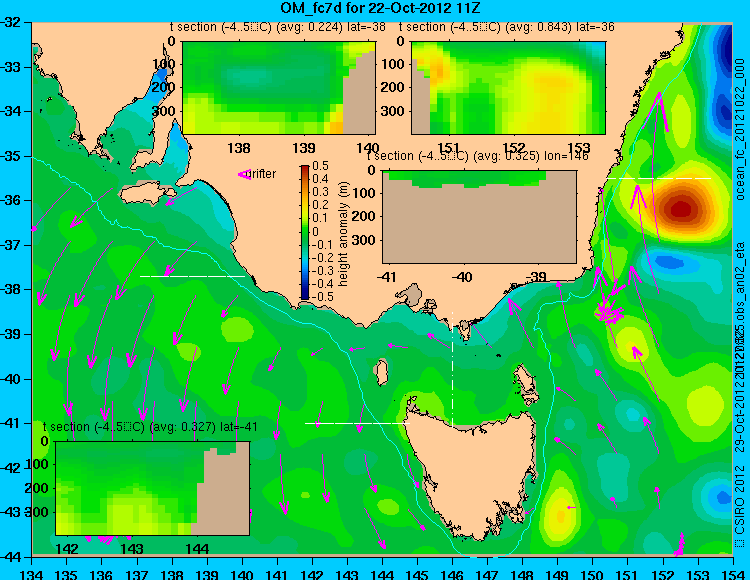Click bottom longitude axis label 146
This screenshot has width=750, height=580.
[x=452, y=574]
